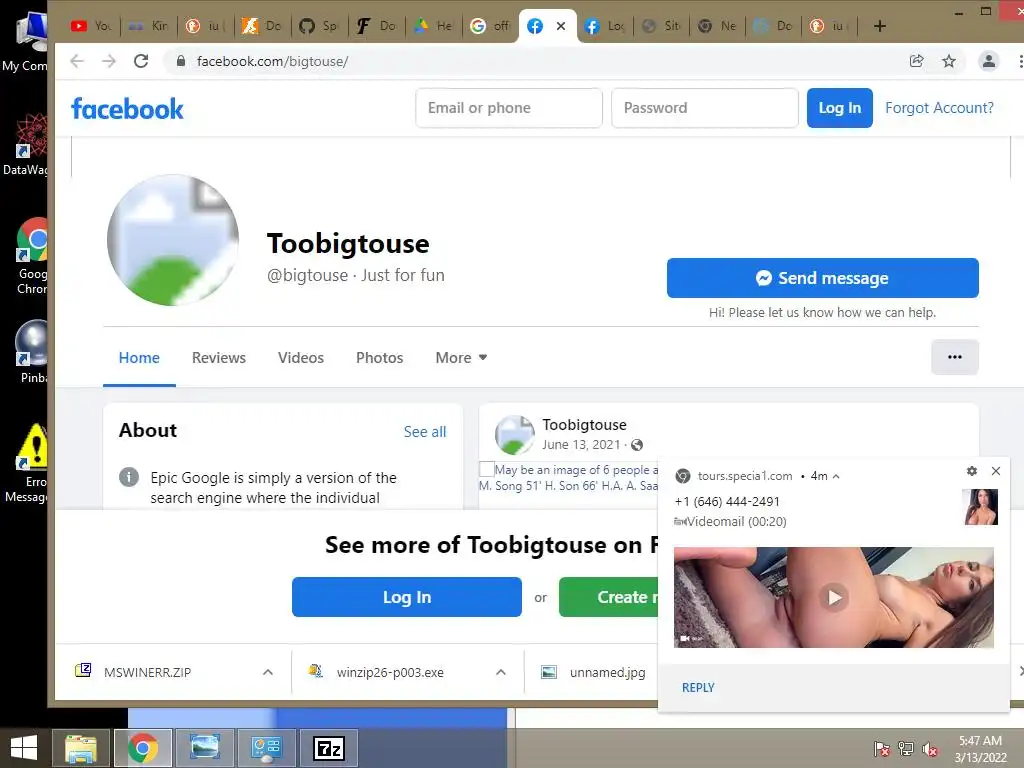
Task: Expand the More dropdown
Action: click(x=461, y=358)
